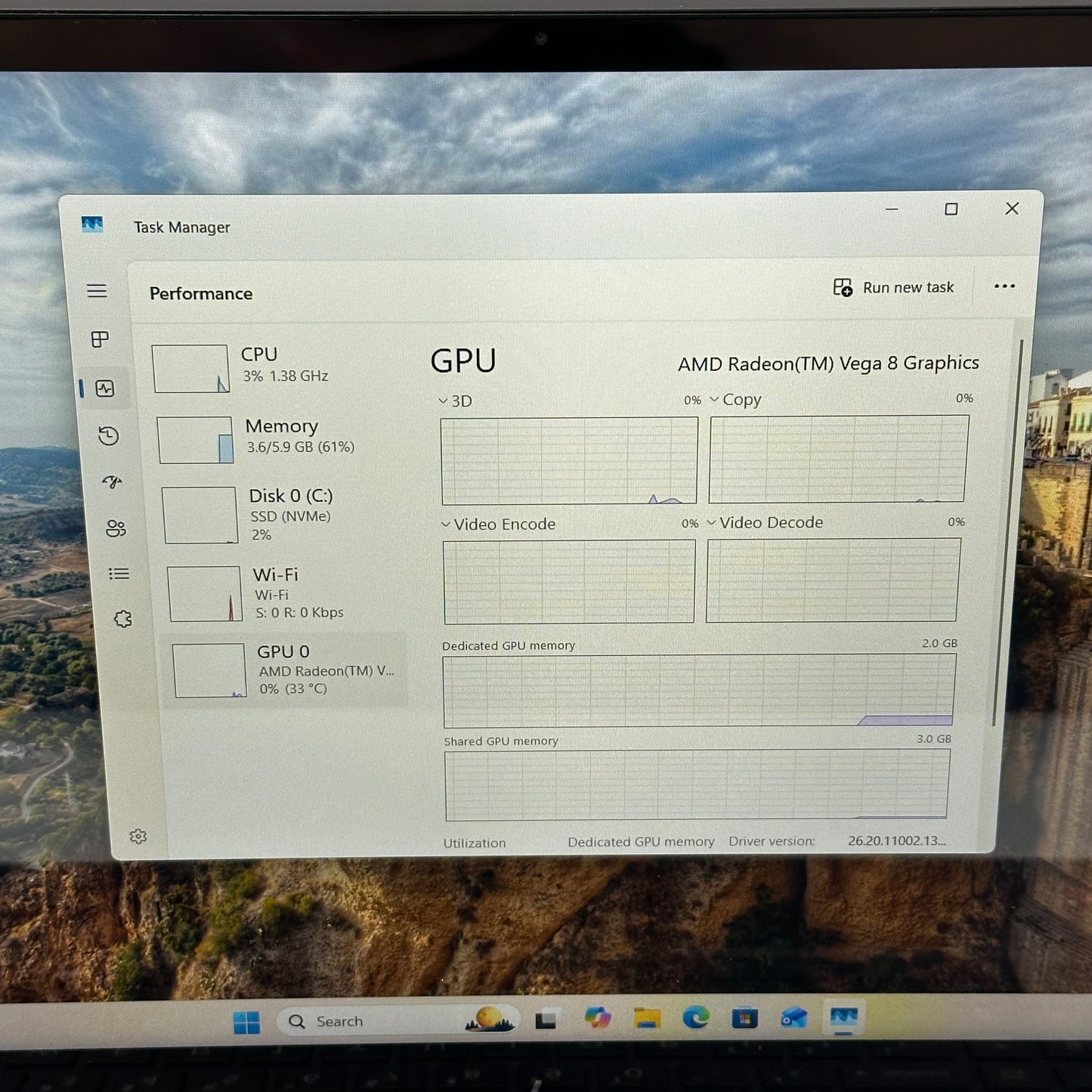Image resolution: width=1092 pixels, height=1092 pixels.
Task: Click the Run new task button
Action: click(x=893, y=287)
